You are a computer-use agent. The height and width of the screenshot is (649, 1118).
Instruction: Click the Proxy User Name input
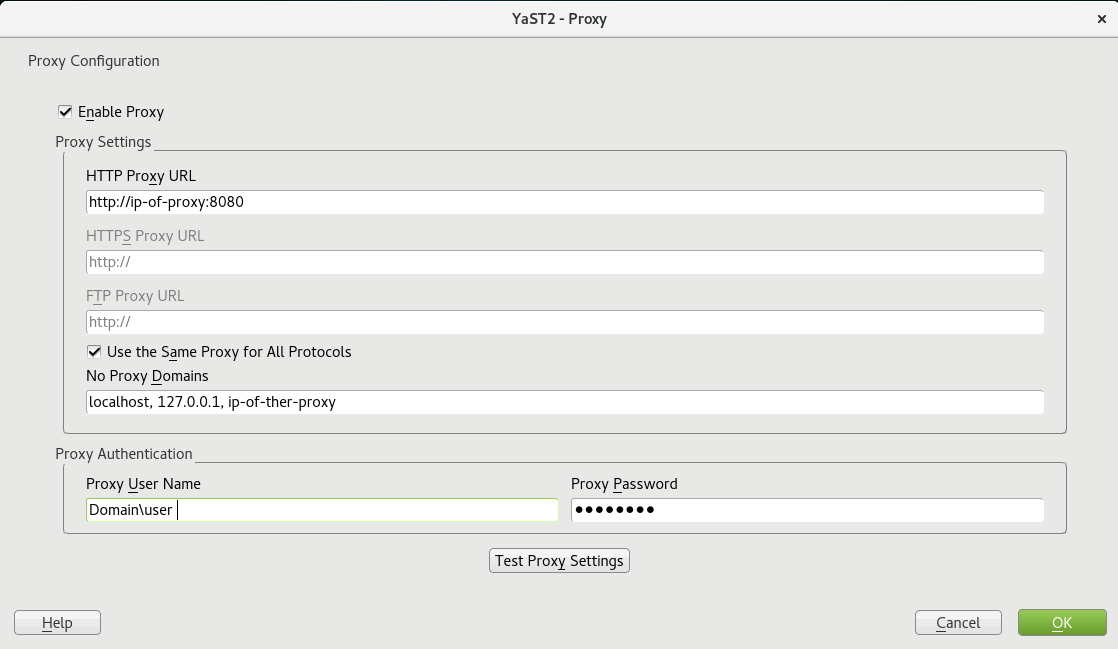[x=322, y=510]
